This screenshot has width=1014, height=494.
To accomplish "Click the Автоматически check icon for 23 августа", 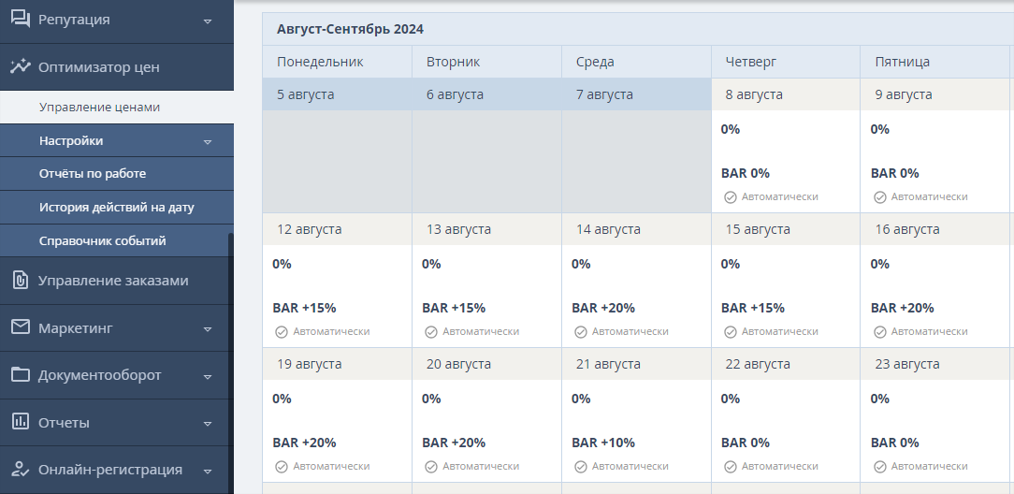I will point(879,467).
